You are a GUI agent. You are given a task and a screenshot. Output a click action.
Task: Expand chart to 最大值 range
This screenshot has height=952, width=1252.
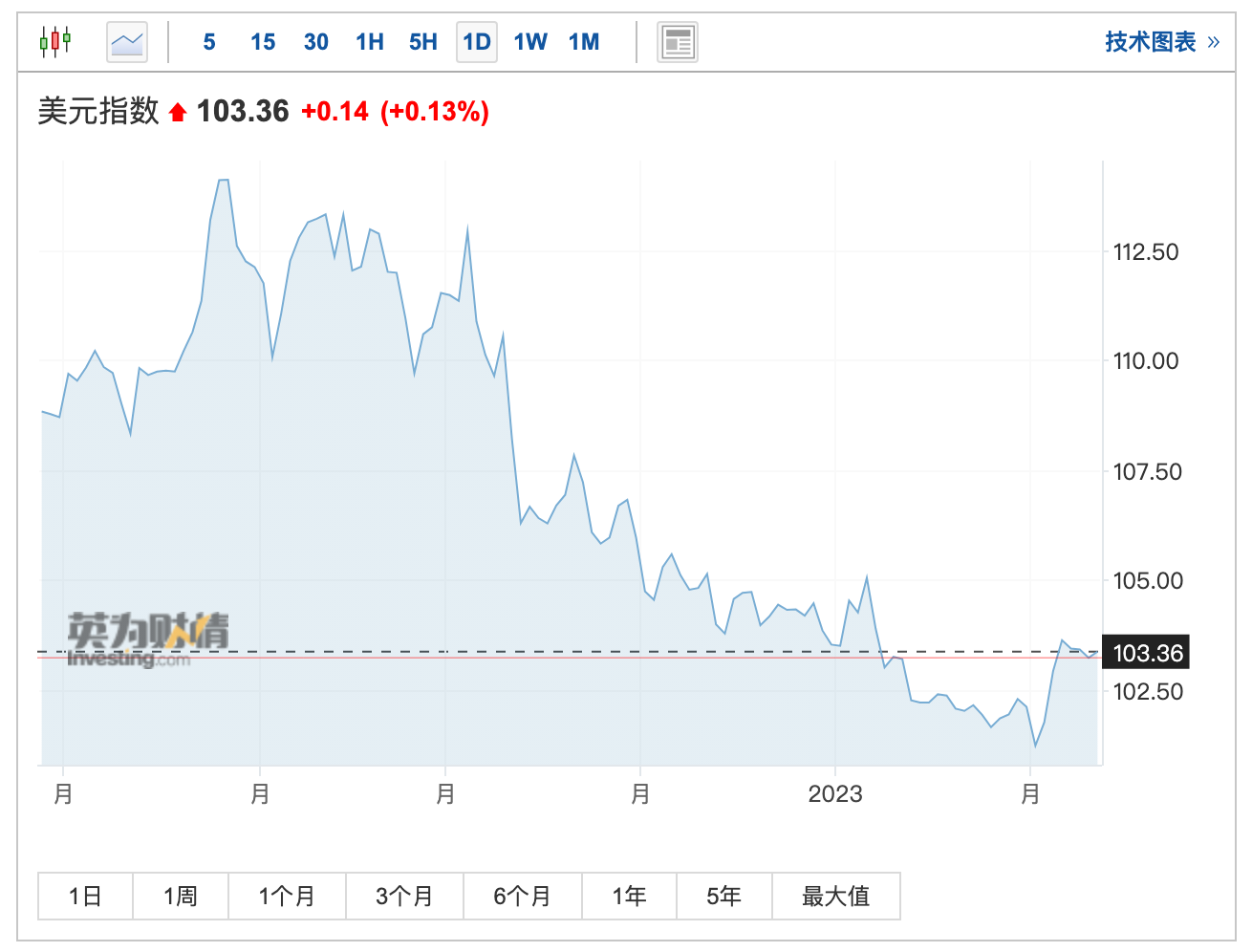coord(835,896)
